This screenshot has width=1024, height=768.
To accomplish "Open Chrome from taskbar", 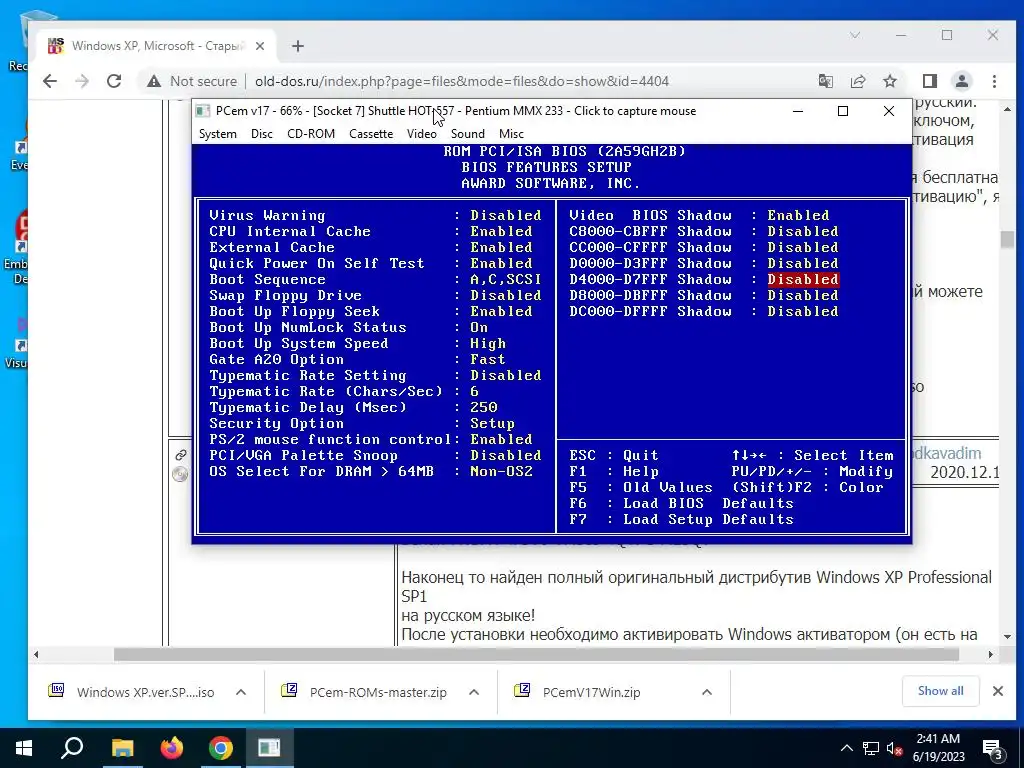I will 221,748.
